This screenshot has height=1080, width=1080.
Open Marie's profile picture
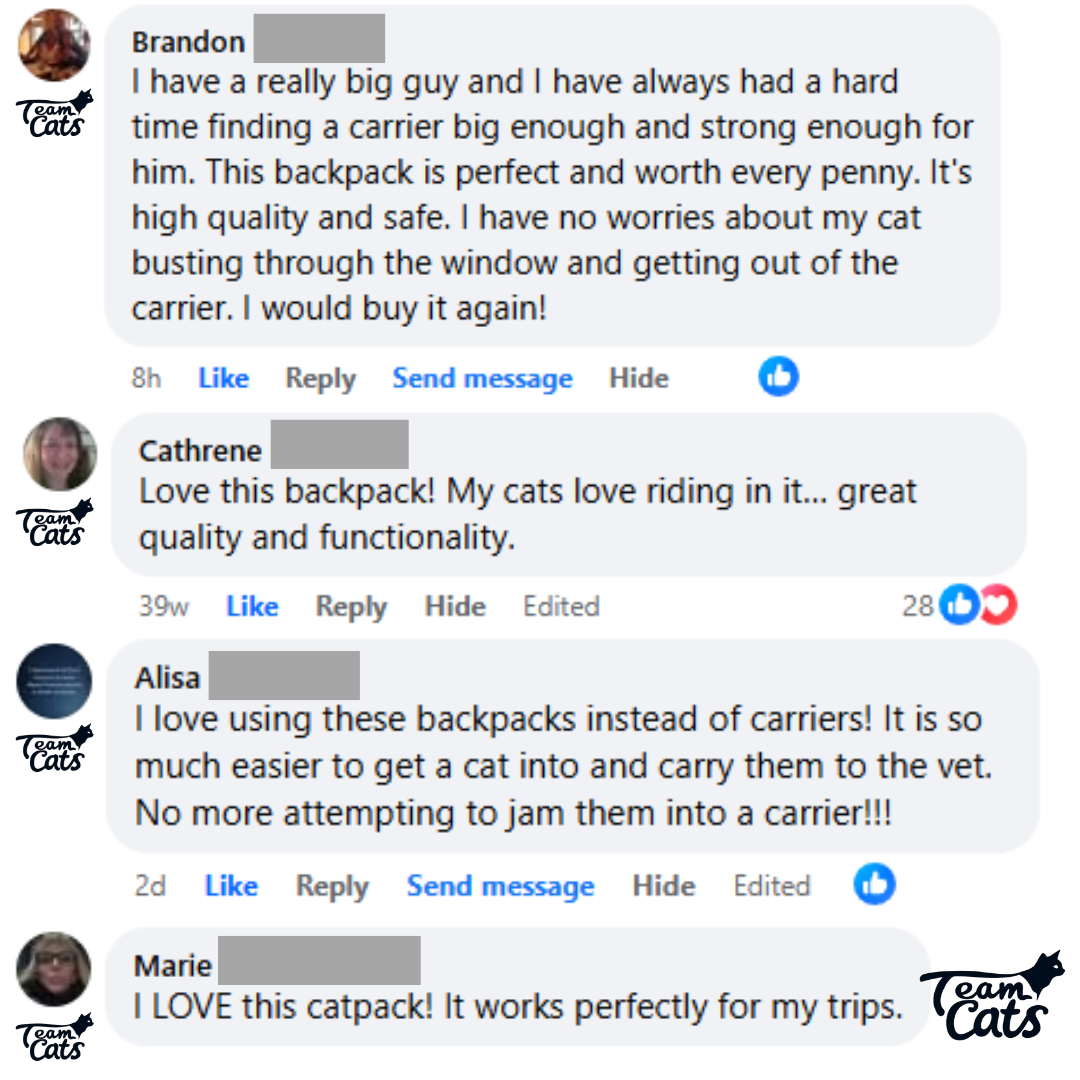coord(54,969)
